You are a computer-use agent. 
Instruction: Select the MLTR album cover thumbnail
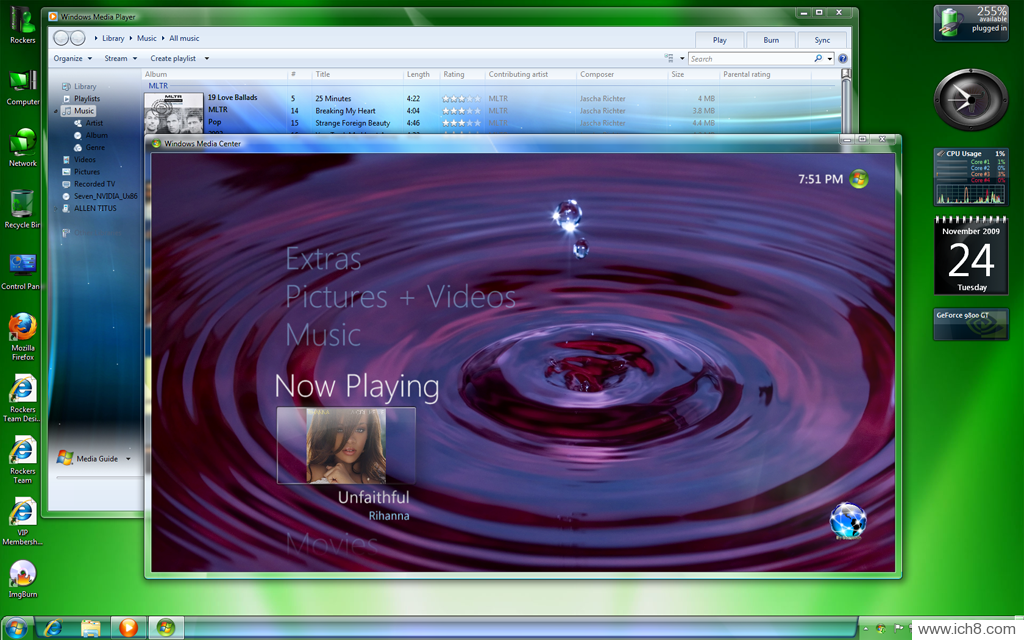174,114
